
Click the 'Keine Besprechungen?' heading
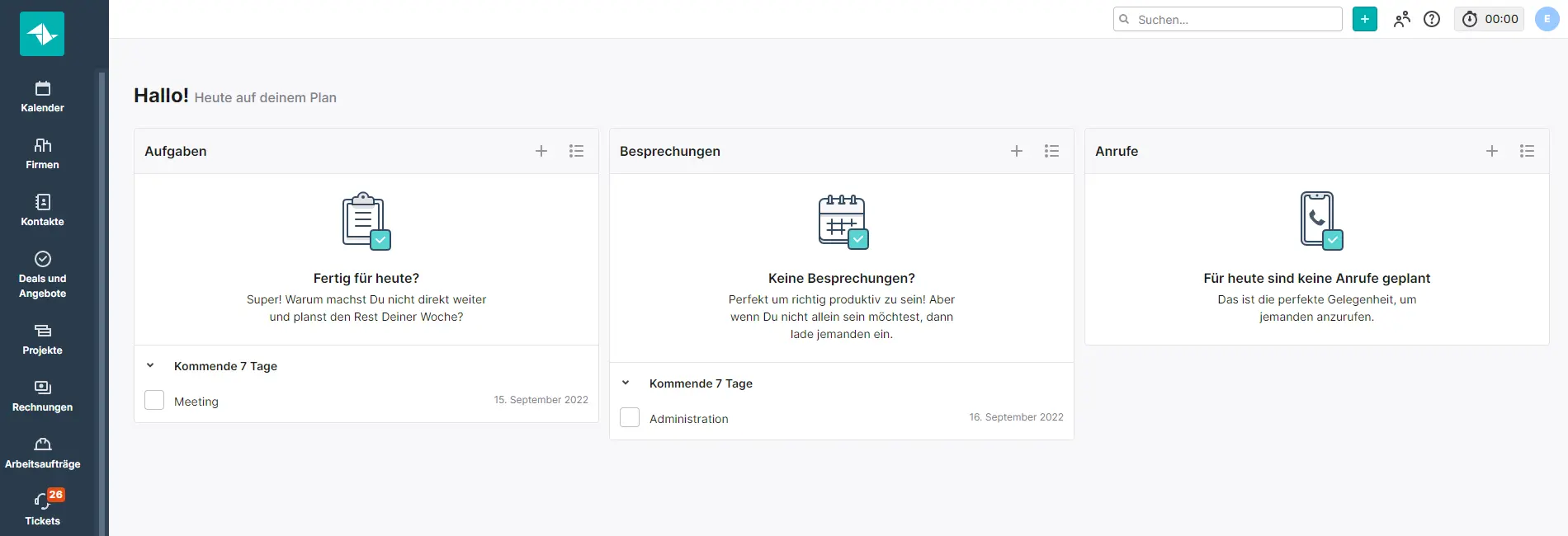pyautogui.click(x=842, y=279)
